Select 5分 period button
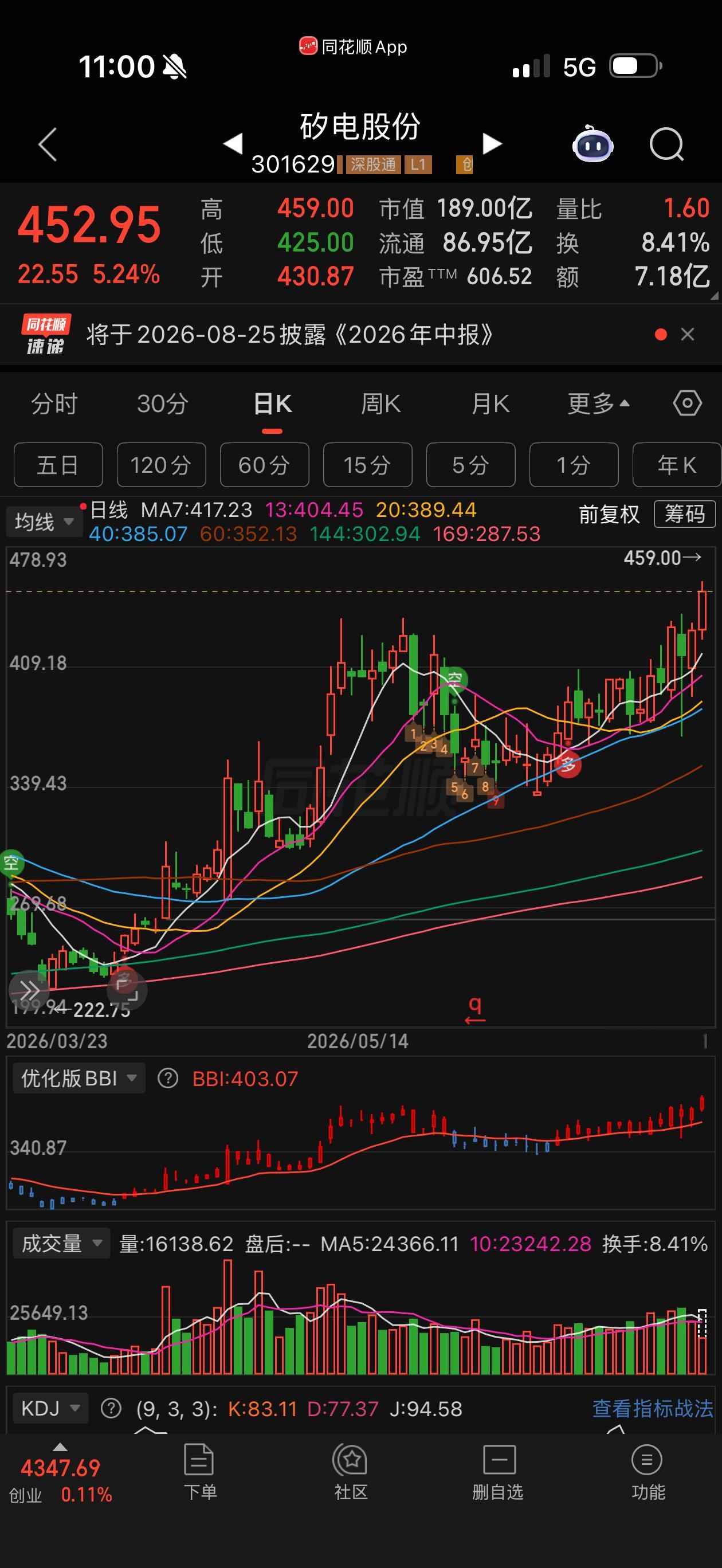Image resolution: width=722 pixels, height=1568 pixels. (x=470, y=465)
